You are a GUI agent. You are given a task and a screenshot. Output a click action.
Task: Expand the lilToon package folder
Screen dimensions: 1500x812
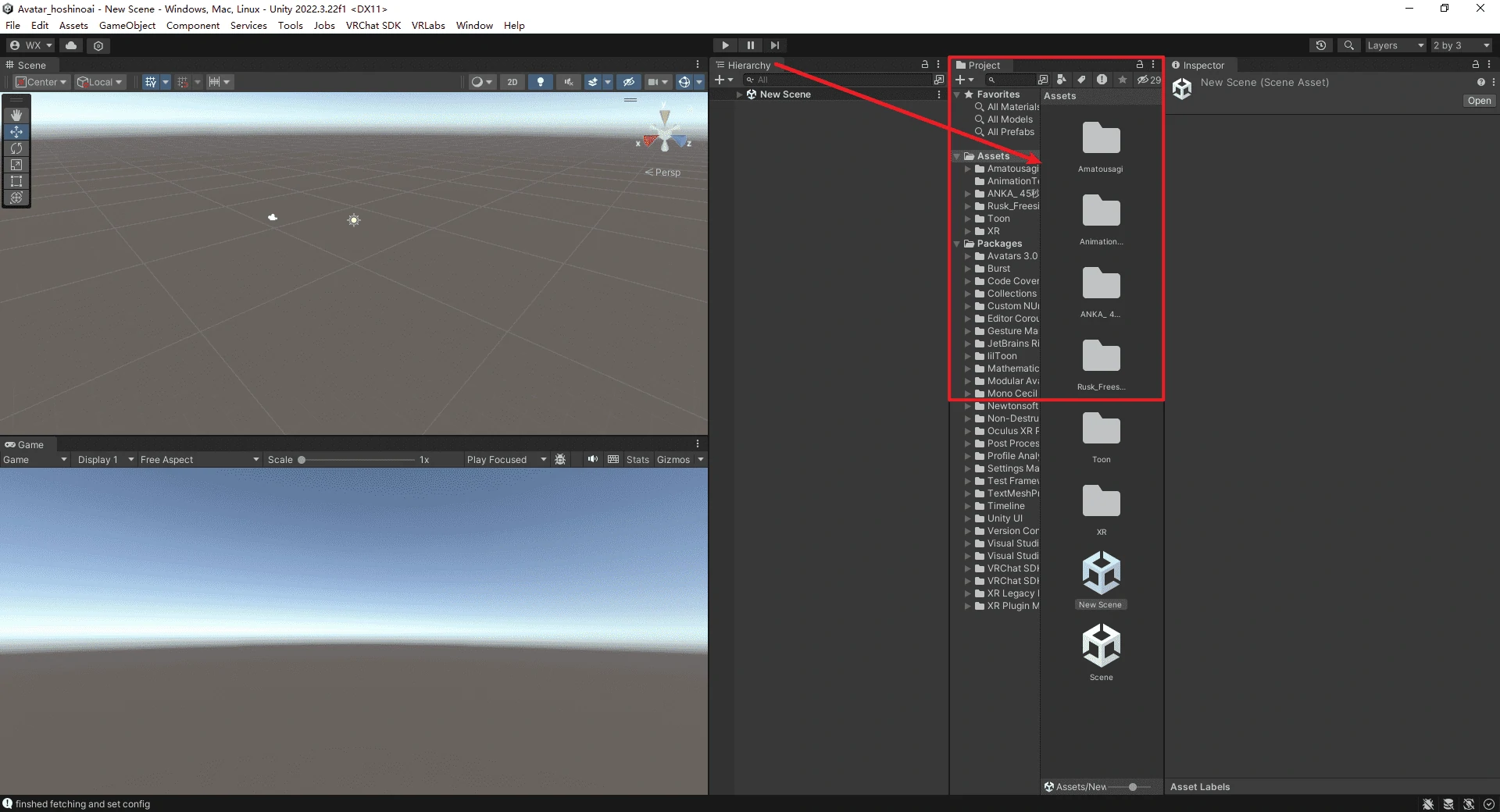tap(968, 356)
